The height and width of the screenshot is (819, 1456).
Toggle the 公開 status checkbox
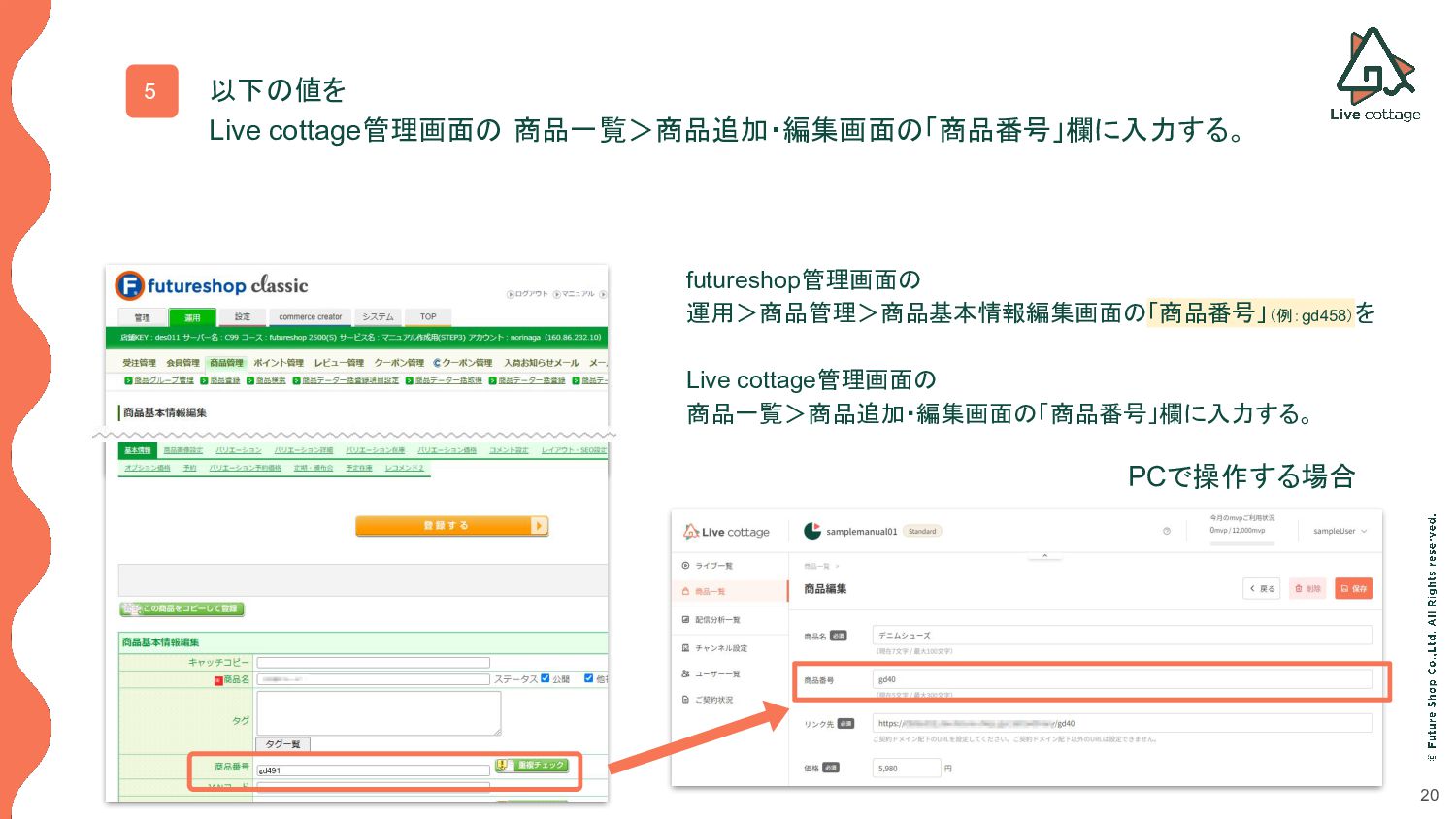coord(546,678)
